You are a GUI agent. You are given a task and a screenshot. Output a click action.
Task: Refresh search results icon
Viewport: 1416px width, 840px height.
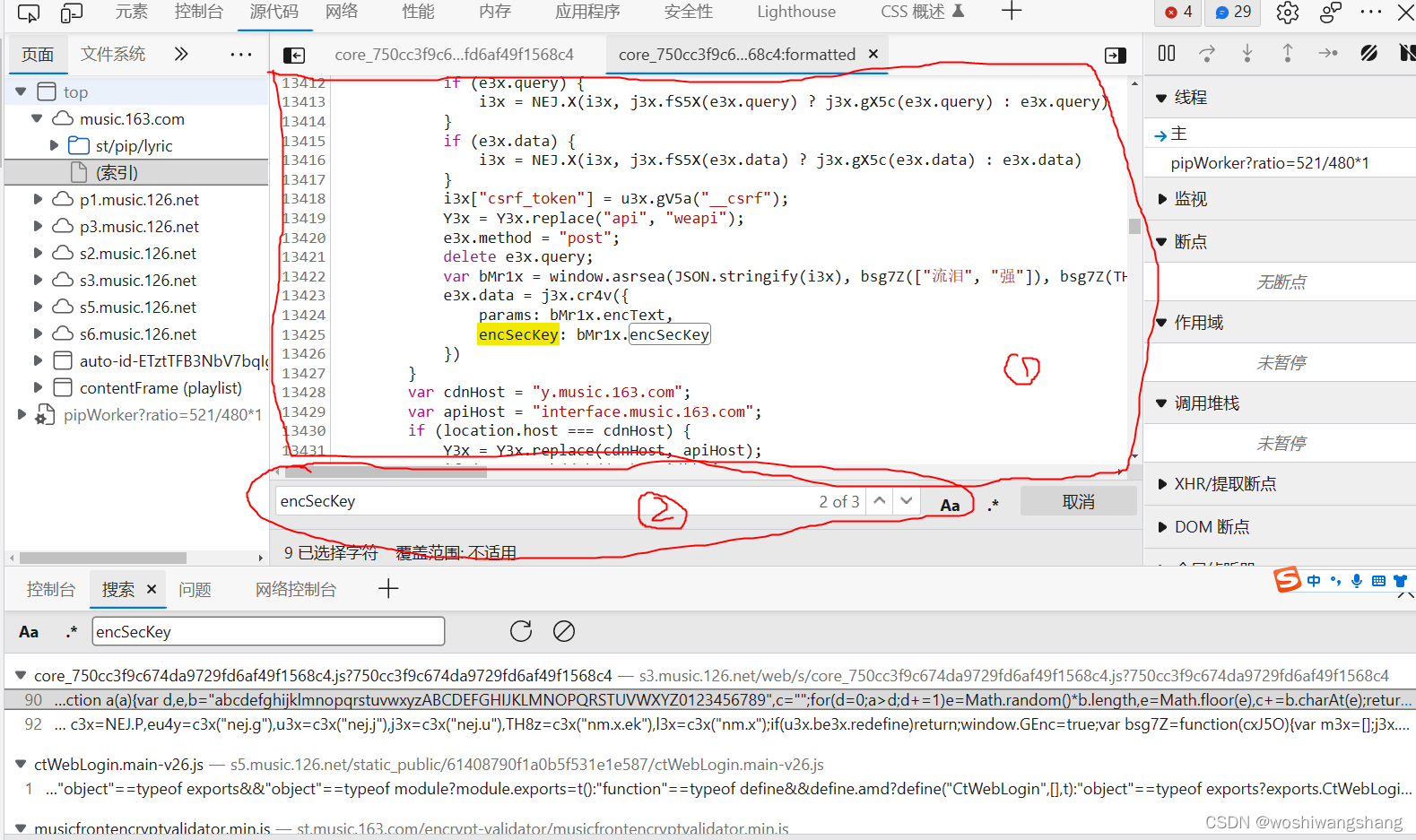pos(521,631)
